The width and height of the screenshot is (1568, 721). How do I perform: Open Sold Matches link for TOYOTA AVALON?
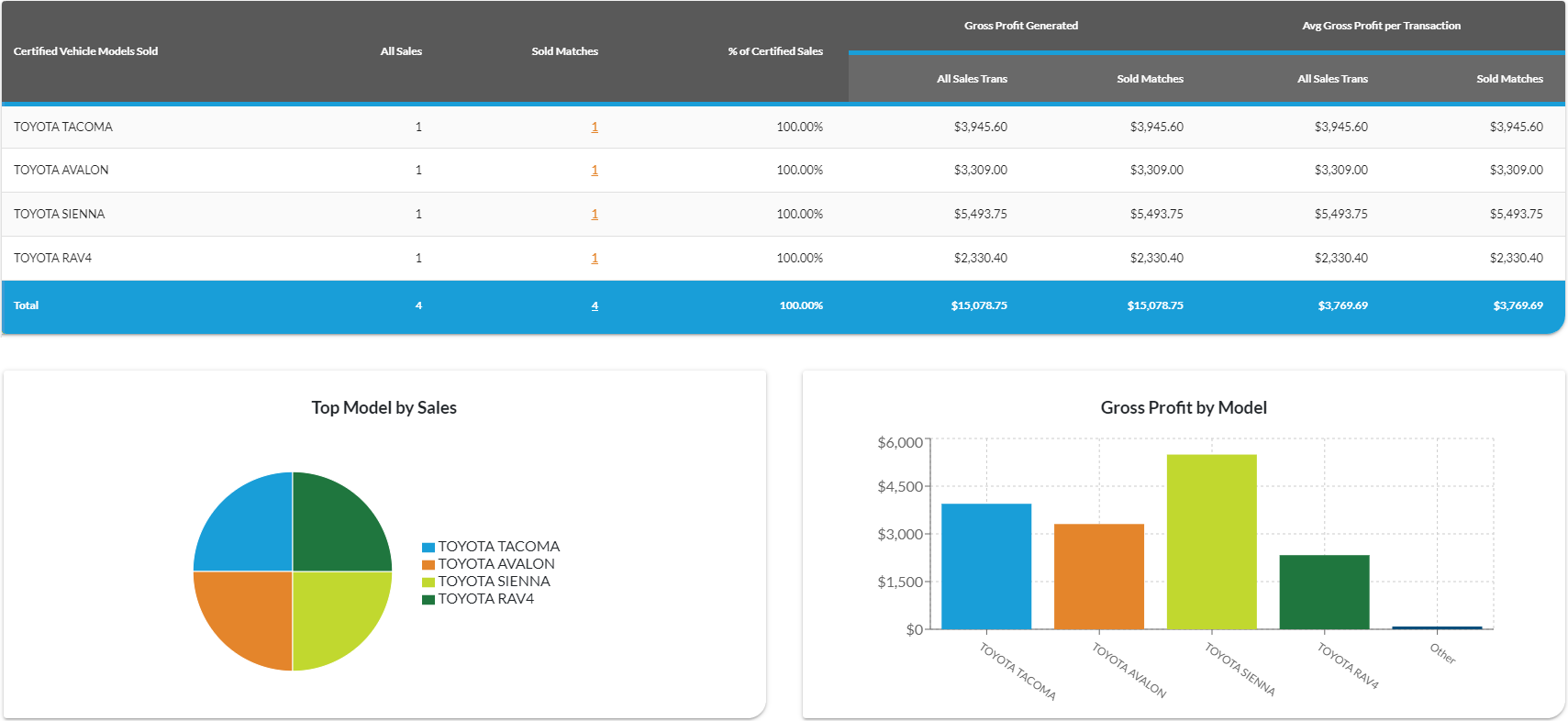coord(595,171)
